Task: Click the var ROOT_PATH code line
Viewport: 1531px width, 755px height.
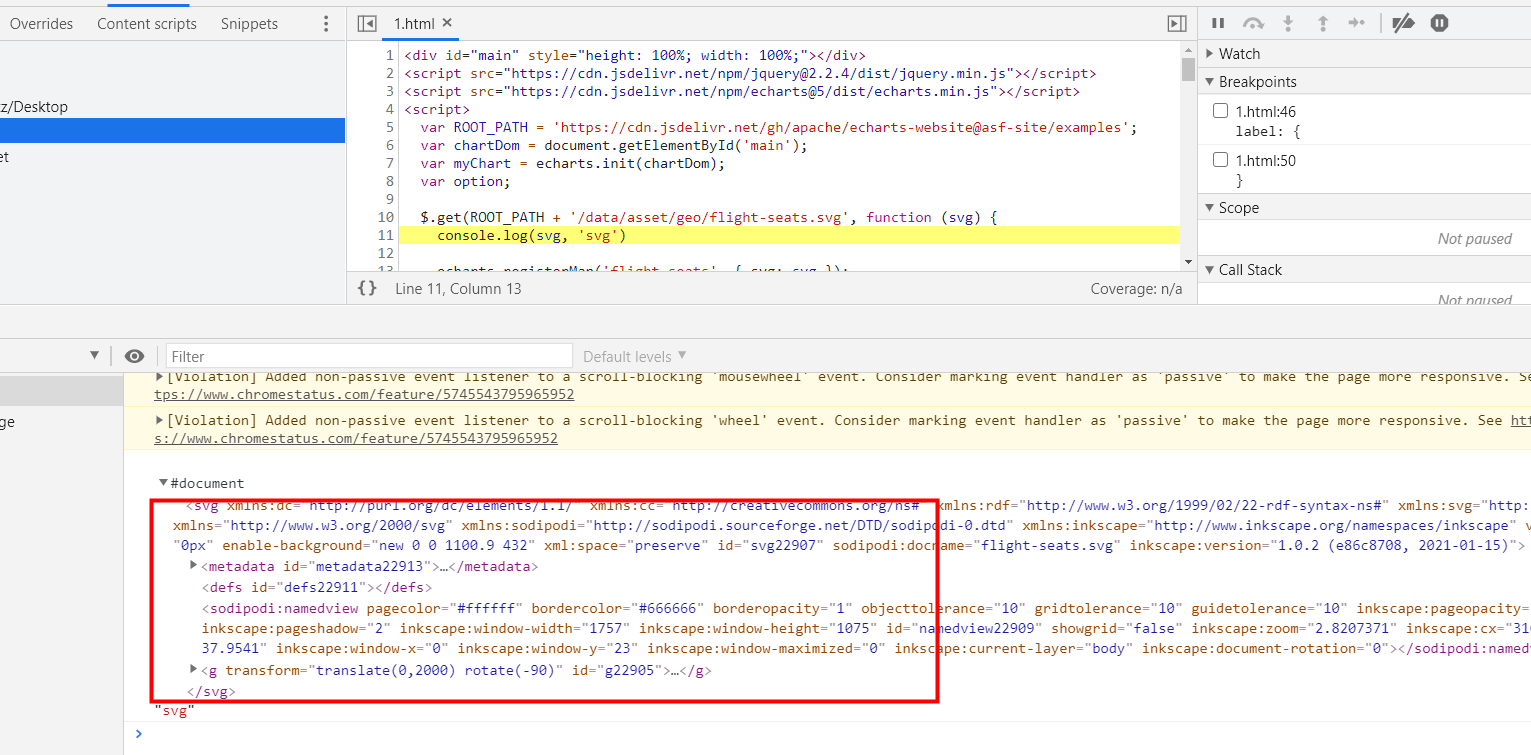Action: pyautogui.click(x=779, y=127)
